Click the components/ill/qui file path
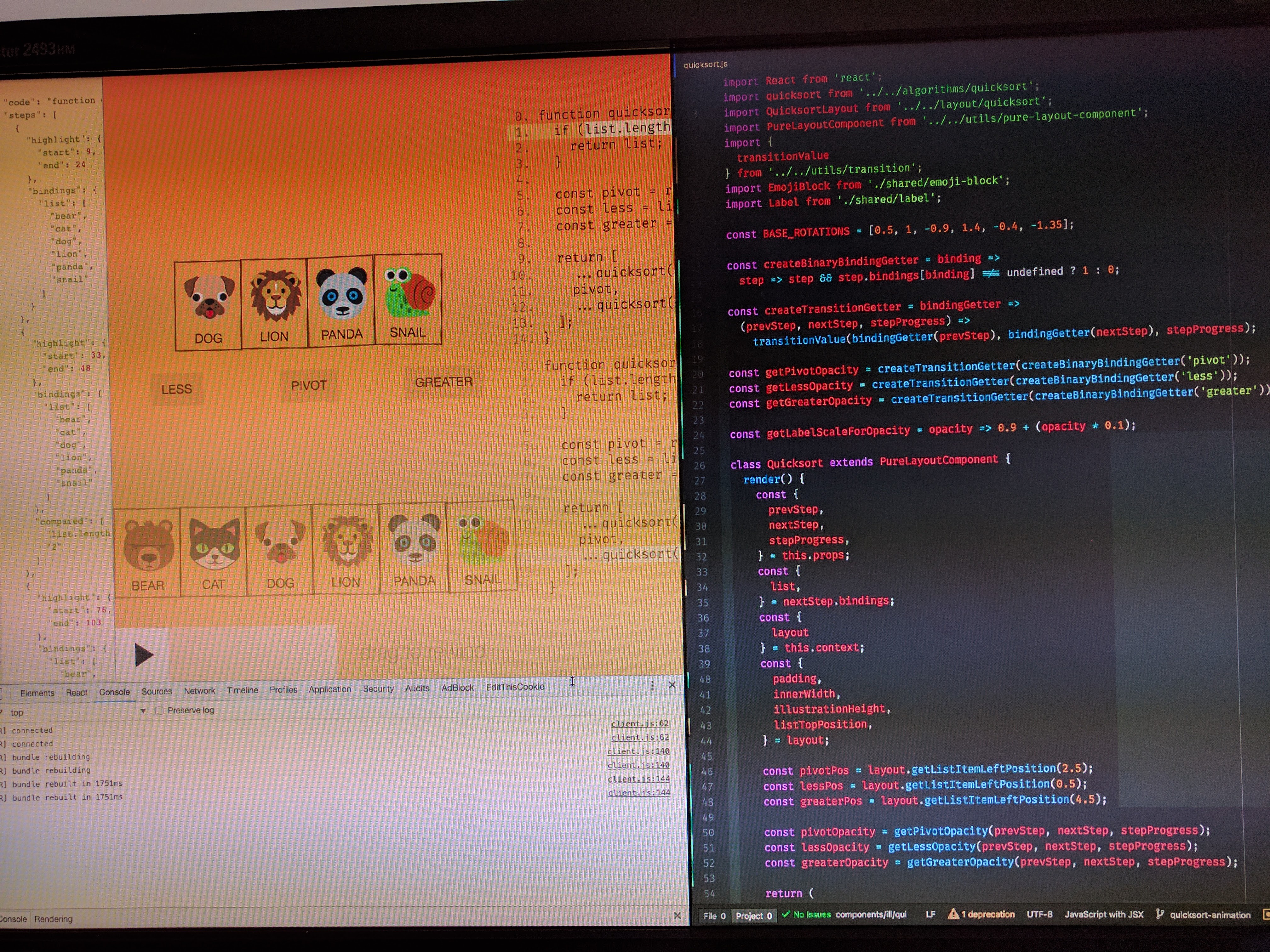Image resolution: width=1270 pixels, height=952 pixels. tap(871, 914)
